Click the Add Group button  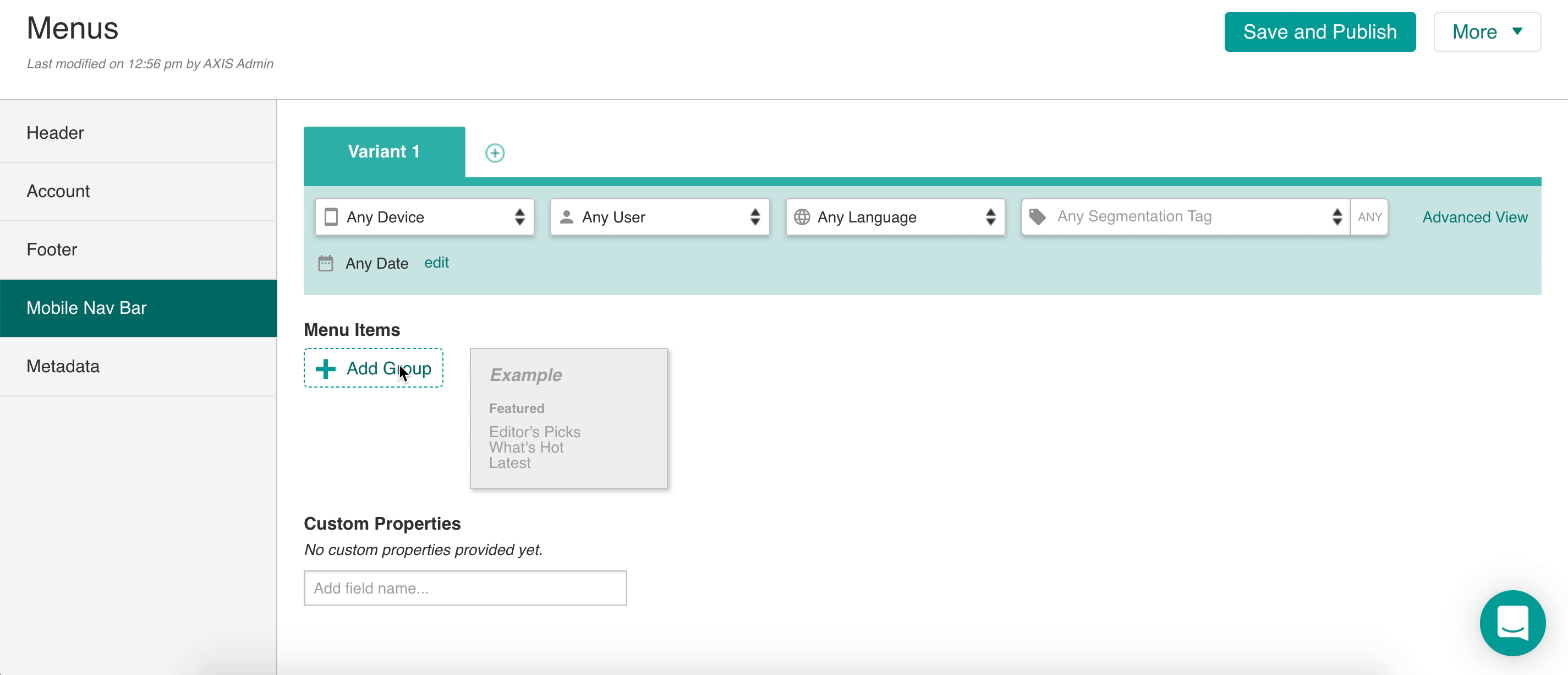coord(373,368)
